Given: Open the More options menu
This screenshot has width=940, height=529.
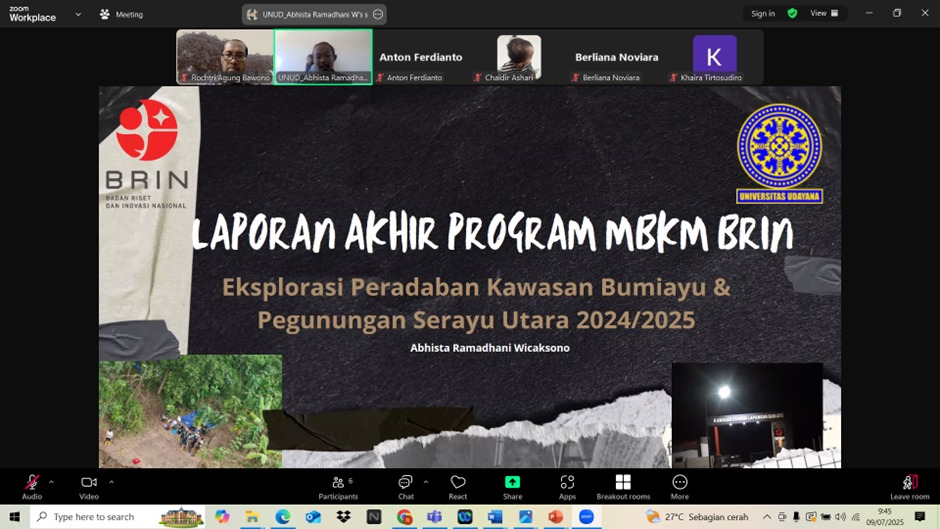Looking at the screenshot, I should pos(679,486).
